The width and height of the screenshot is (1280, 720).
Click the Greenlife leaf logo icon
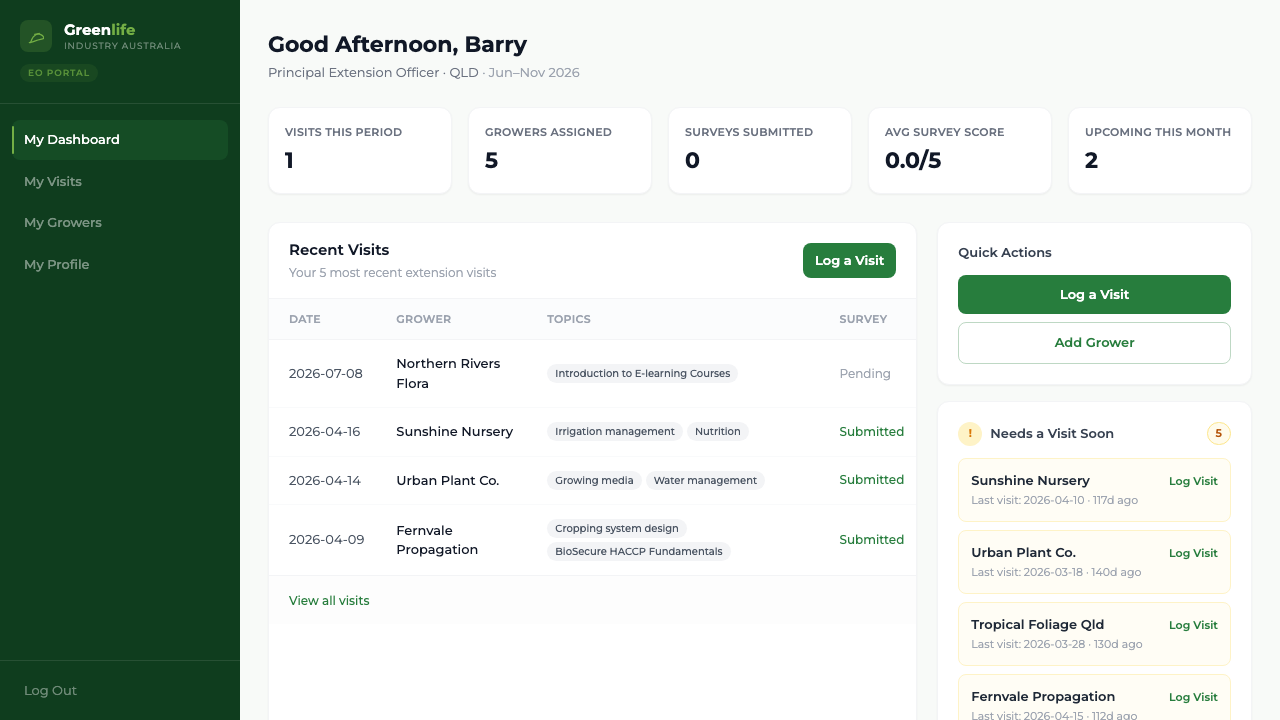(36, 36)
